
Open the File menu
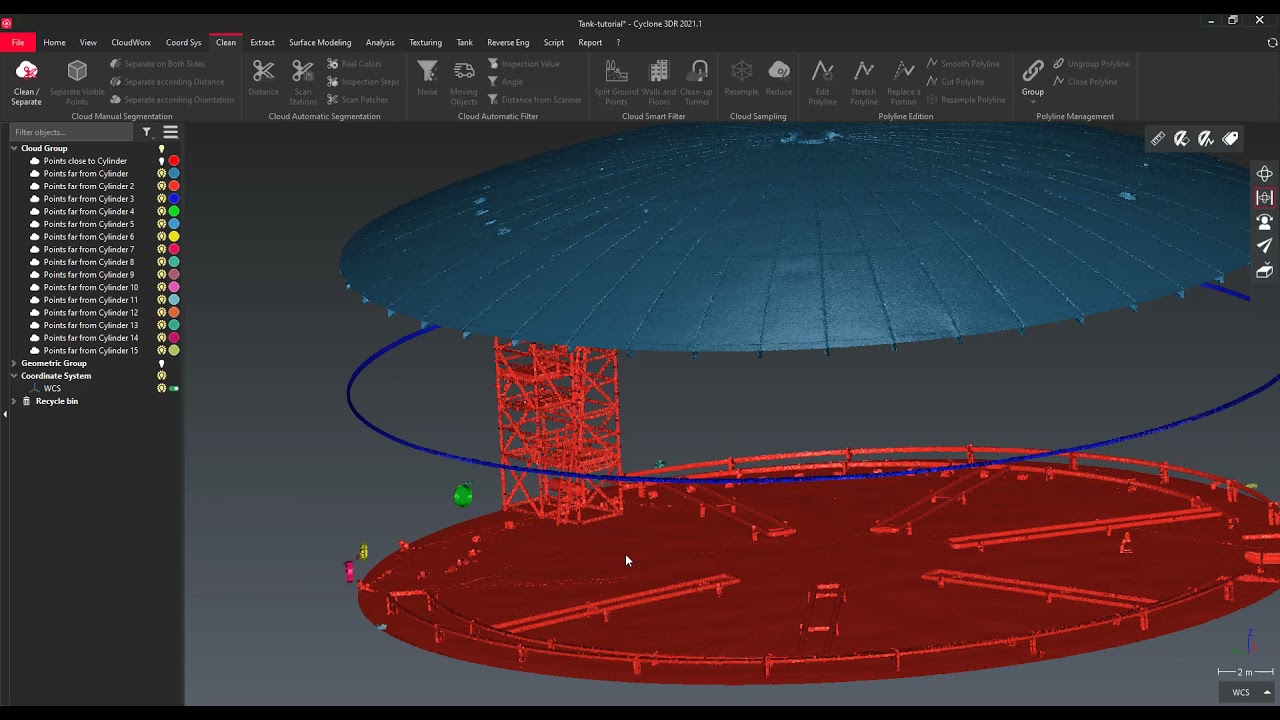point(18,42)
